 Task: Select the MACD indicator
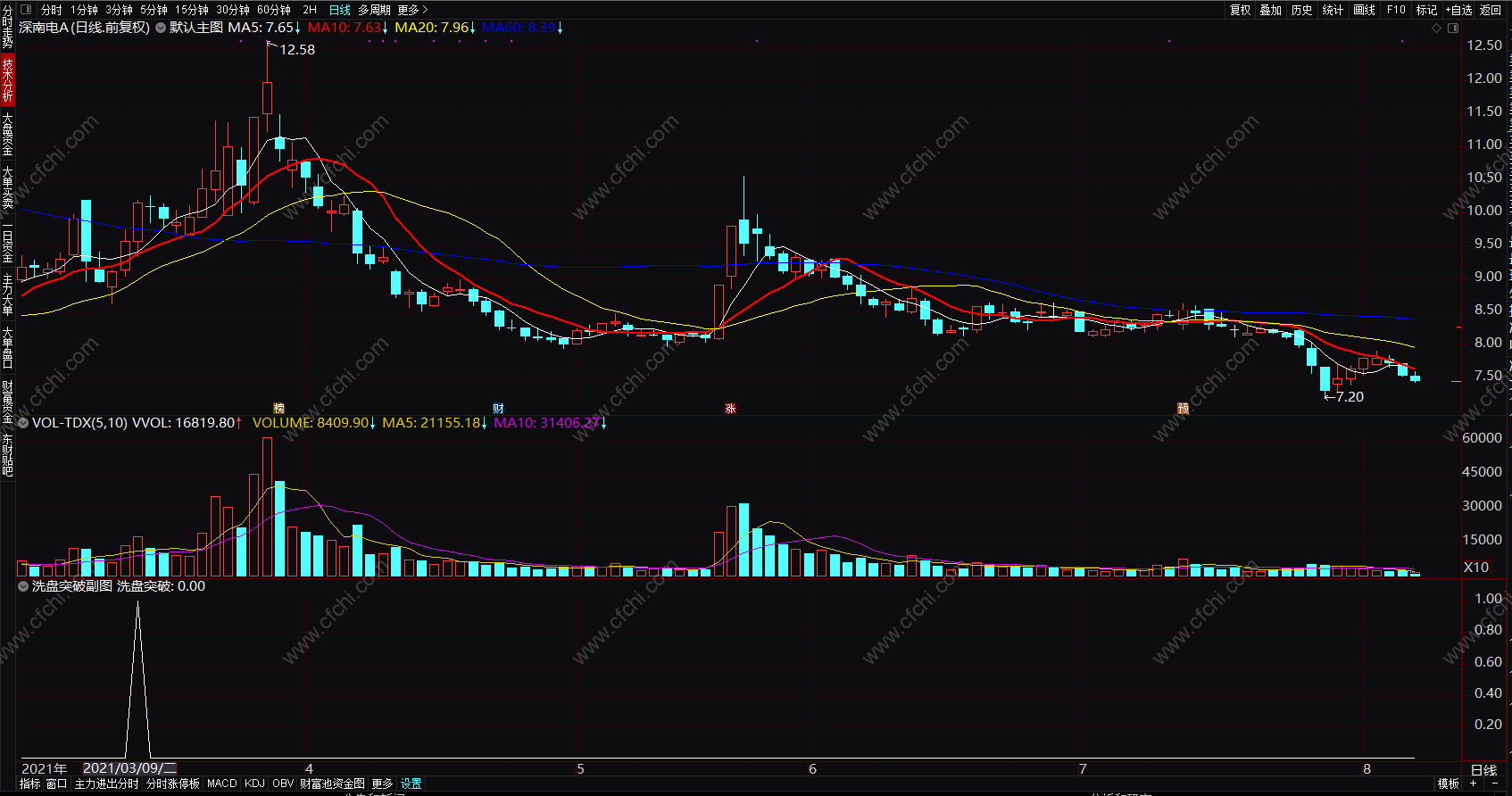pyautogui.click(x=222, y=784)
